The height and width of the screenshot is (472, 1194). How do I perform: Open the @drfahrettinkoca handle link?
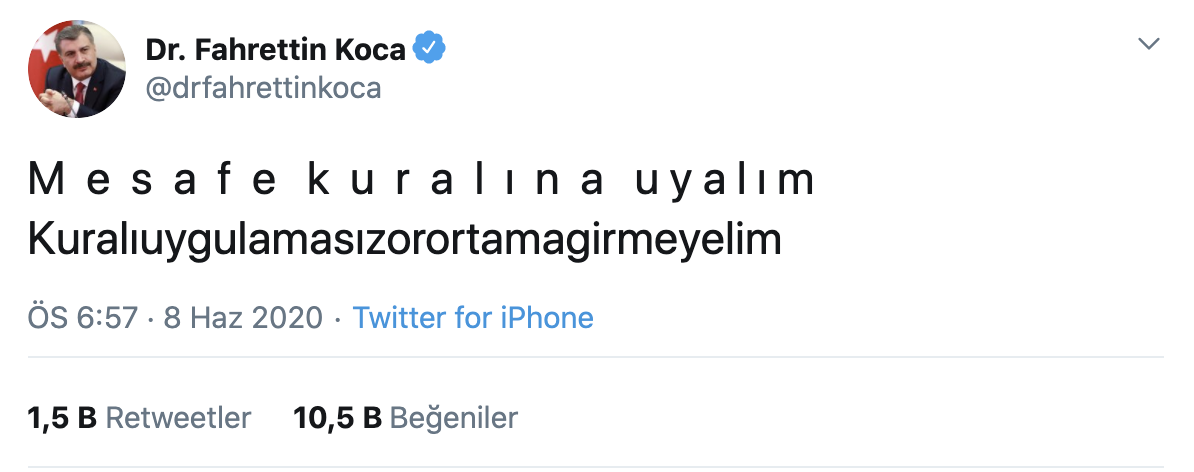(x=264, y=88)
